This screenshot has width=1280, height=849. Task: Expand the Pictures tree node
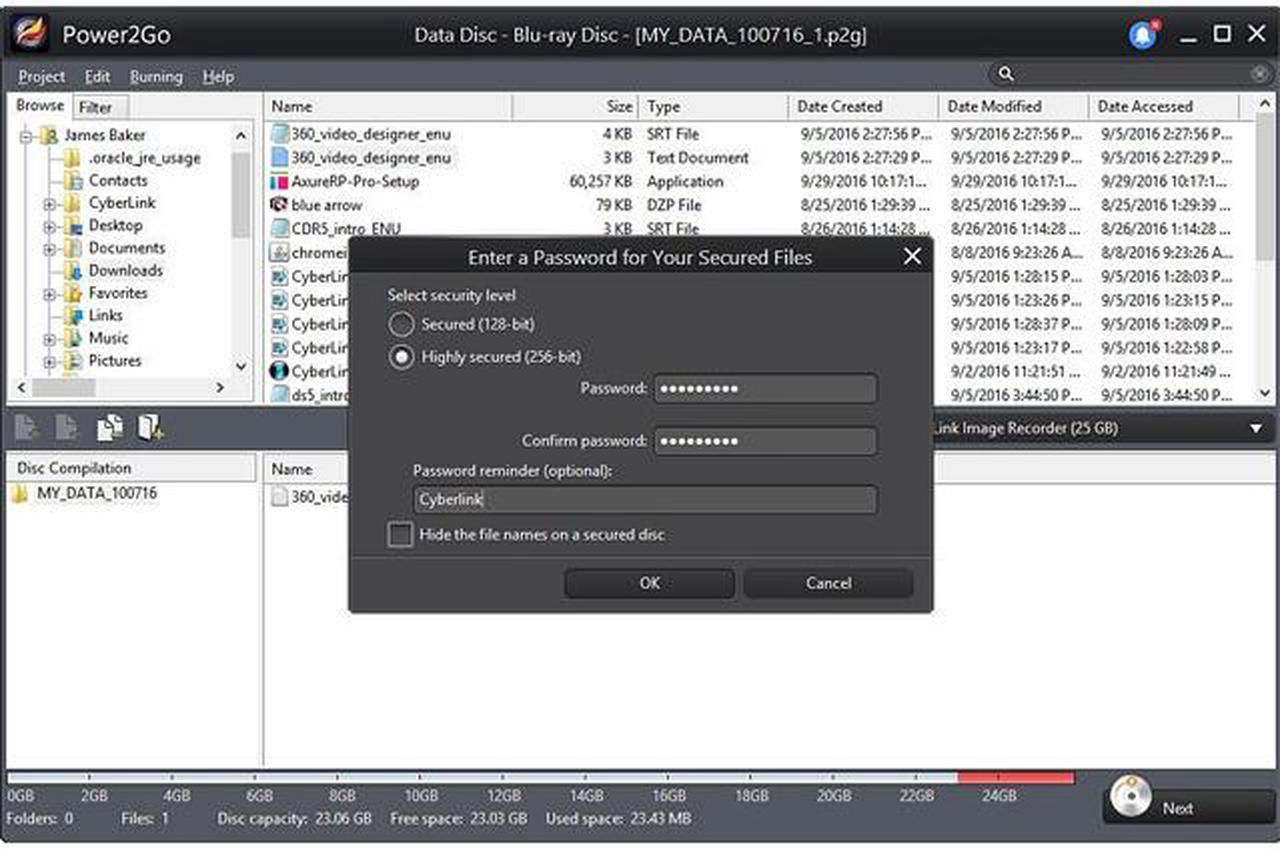49,362
